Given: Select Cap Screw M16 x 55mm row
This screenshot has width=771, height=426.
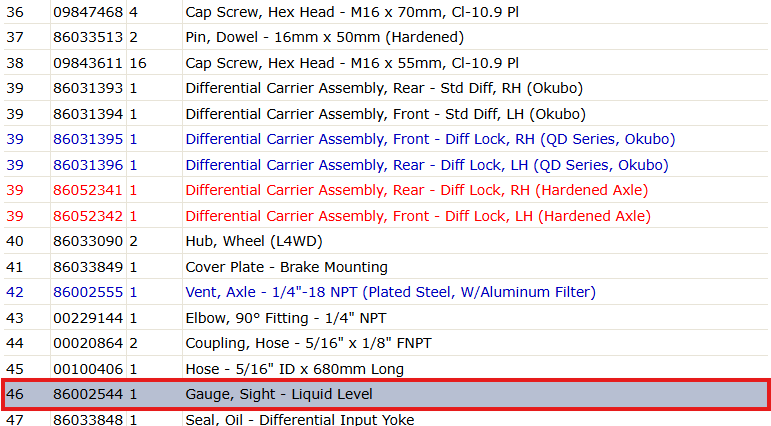Looking at the screenshot, I should point(386,62).
